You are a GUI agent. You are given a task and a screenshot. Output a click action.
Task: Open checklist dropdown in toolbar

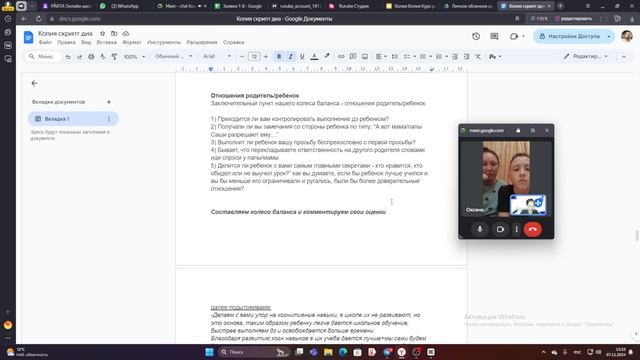point(409,56)
